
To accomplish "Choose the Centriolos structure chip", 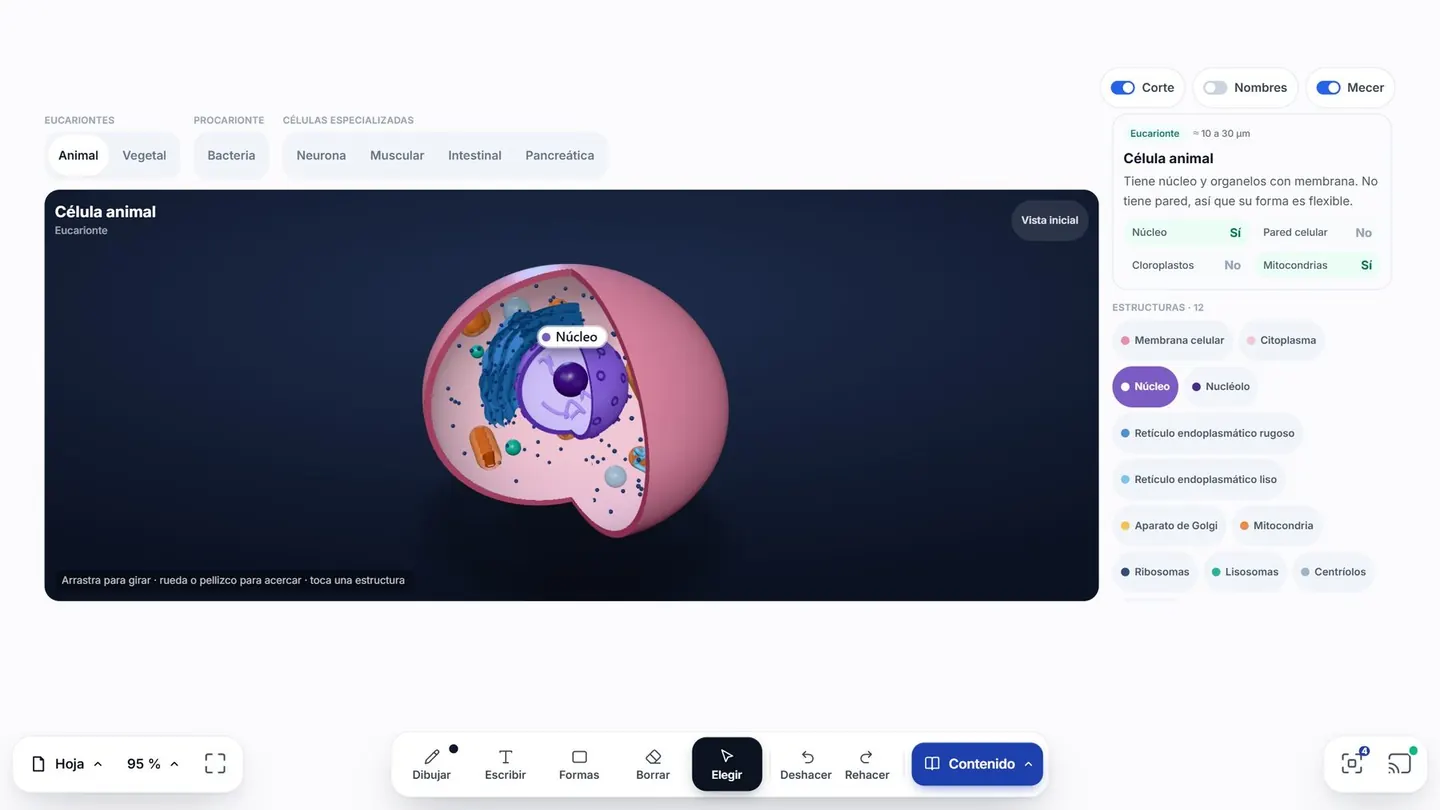I will pos(1333,572).
